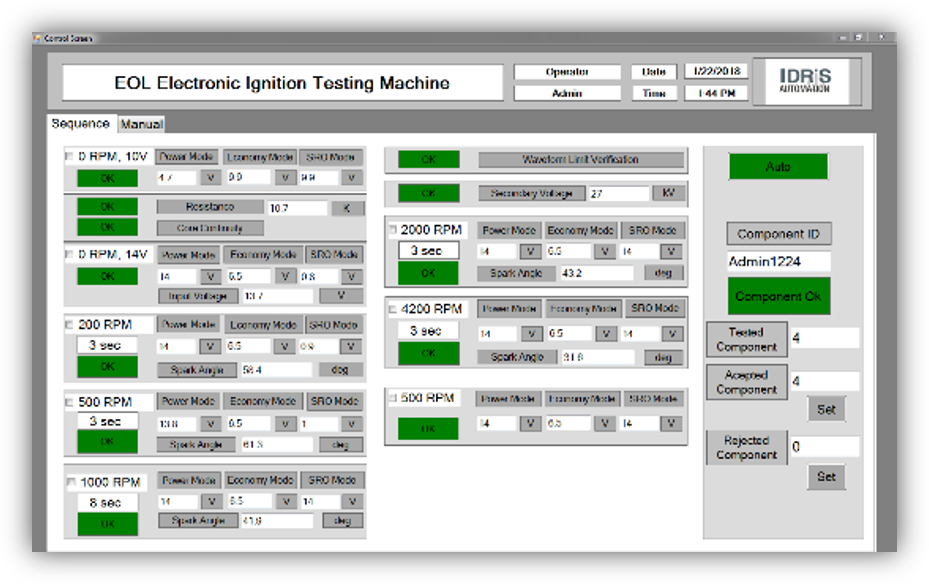The image size is (929, 584).
Task: Click the Core Continuity button
Action: click(x=210, y=228)
